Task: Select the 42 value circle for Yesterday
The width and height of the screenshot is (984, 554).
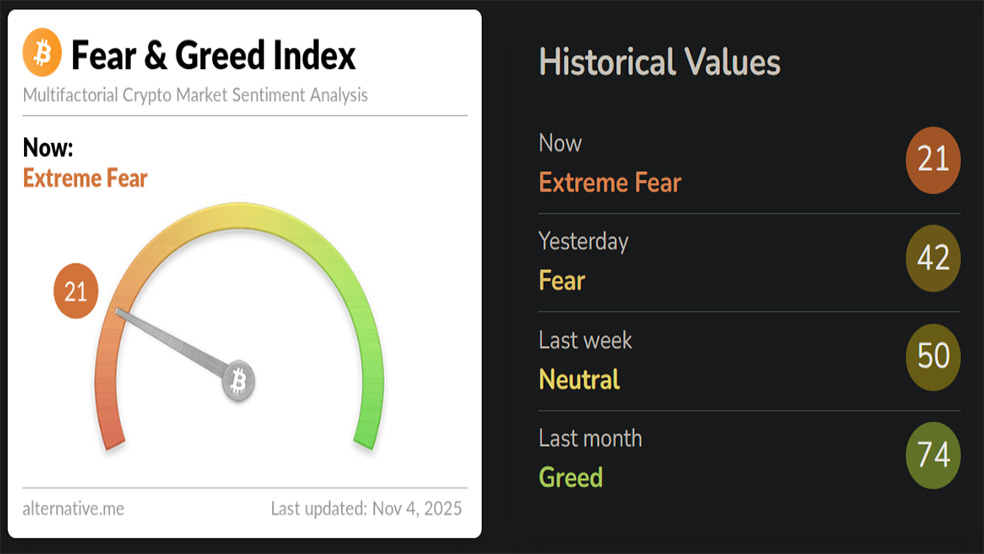Action: click(932, 258)
